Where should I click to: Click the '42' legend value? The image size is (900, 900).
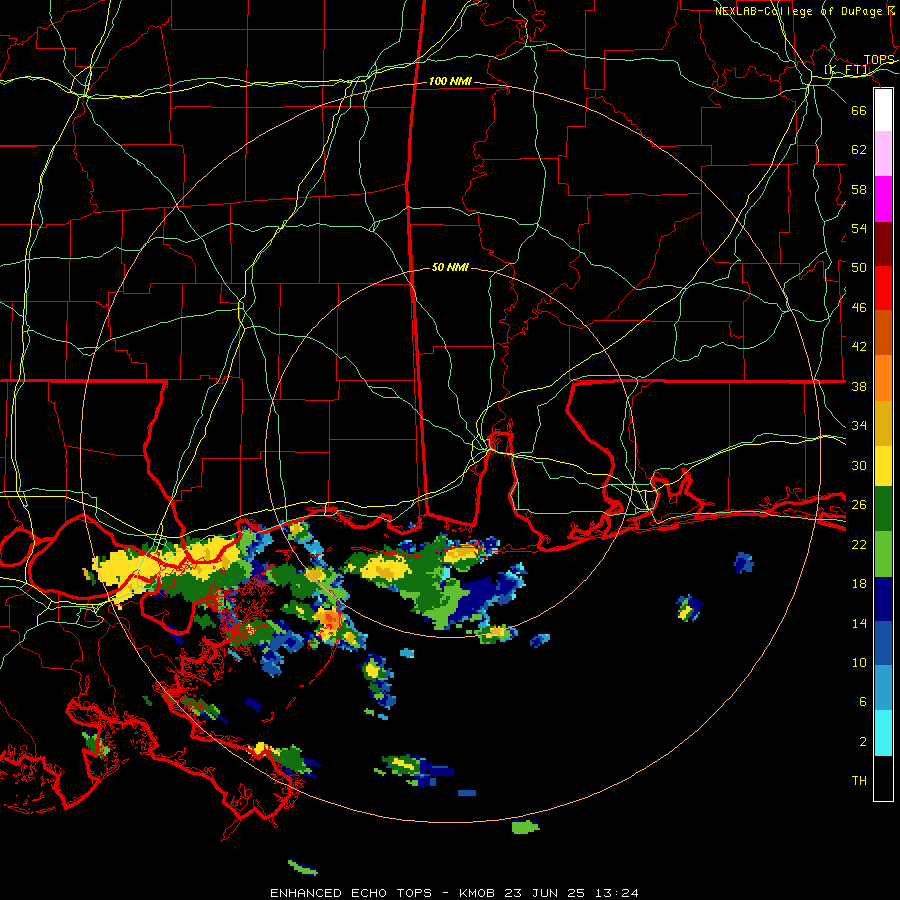click(x=859, y=347)
